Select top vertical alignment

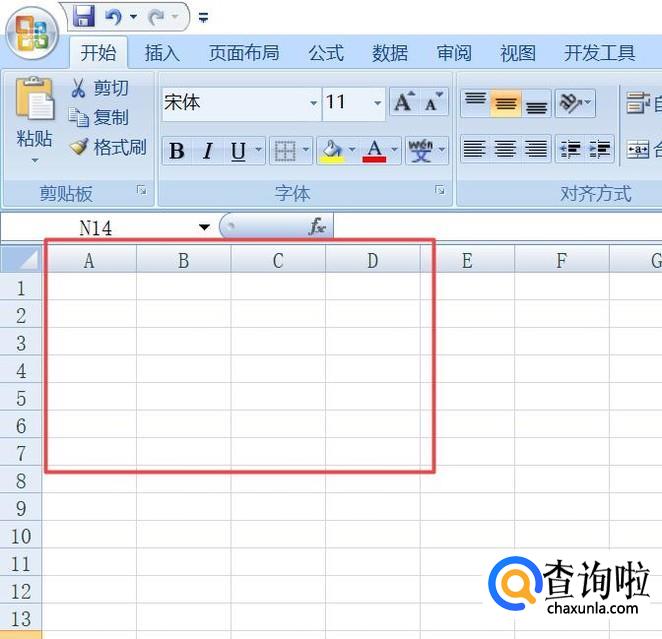click(x=475, y=103)
